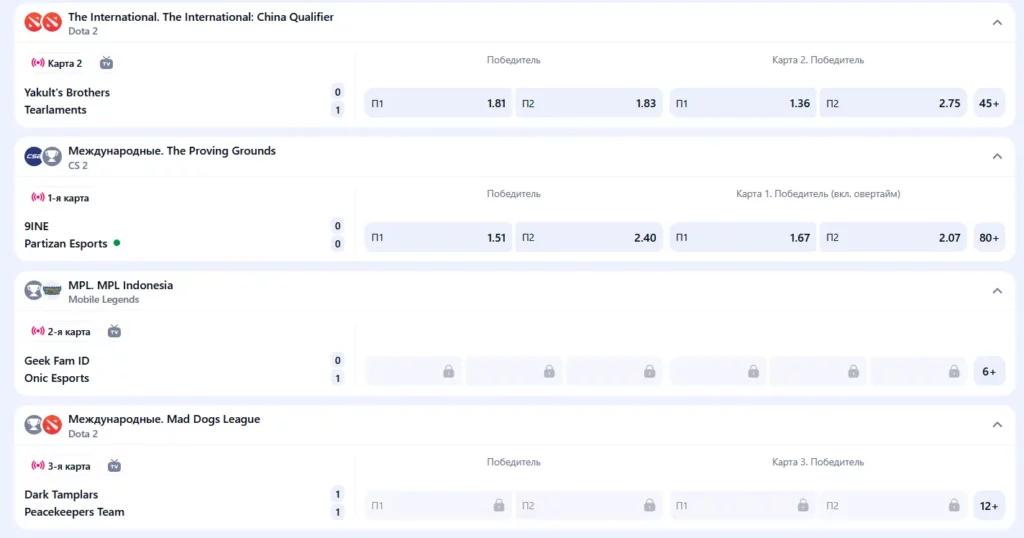Screen dimensions: 1024x538
Task: Select П2 odds 2.40 for Partizan Esports
Action: pyautogui.click(x=589, y=237)
